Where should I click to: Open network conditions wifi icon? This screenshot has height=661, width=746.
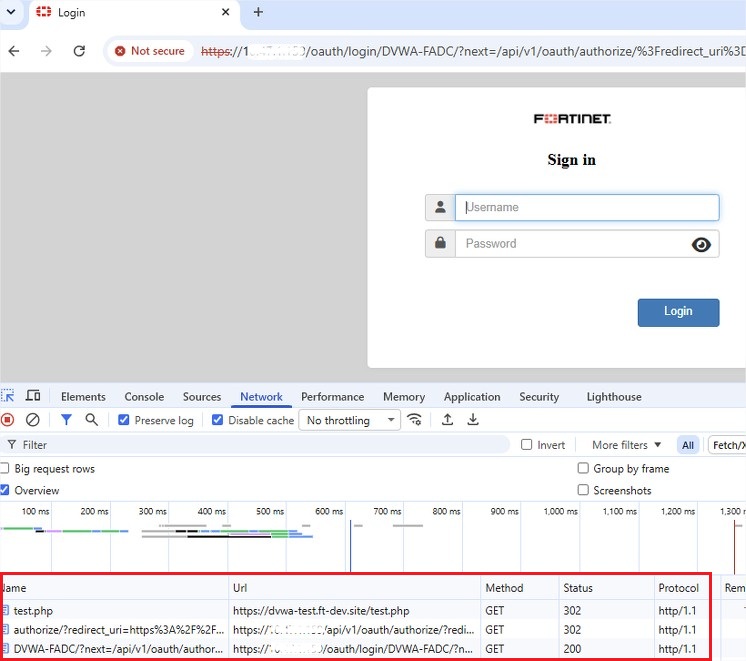pyautogui.click(x=414, y=420)
